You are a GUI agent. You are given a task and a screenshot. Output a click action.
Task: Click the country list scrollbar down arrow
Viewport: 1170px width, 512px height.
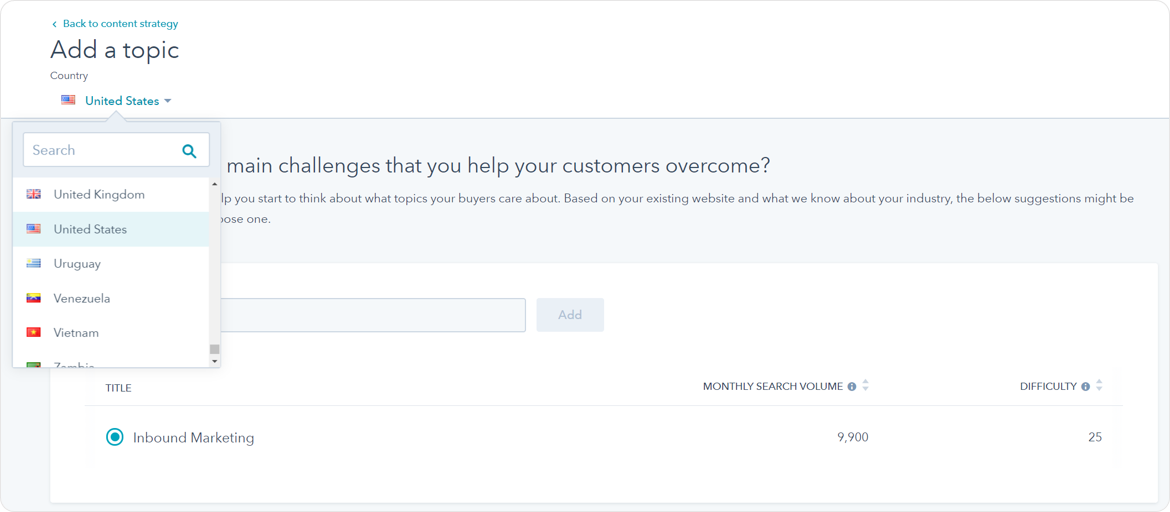(x=215, y=361)
